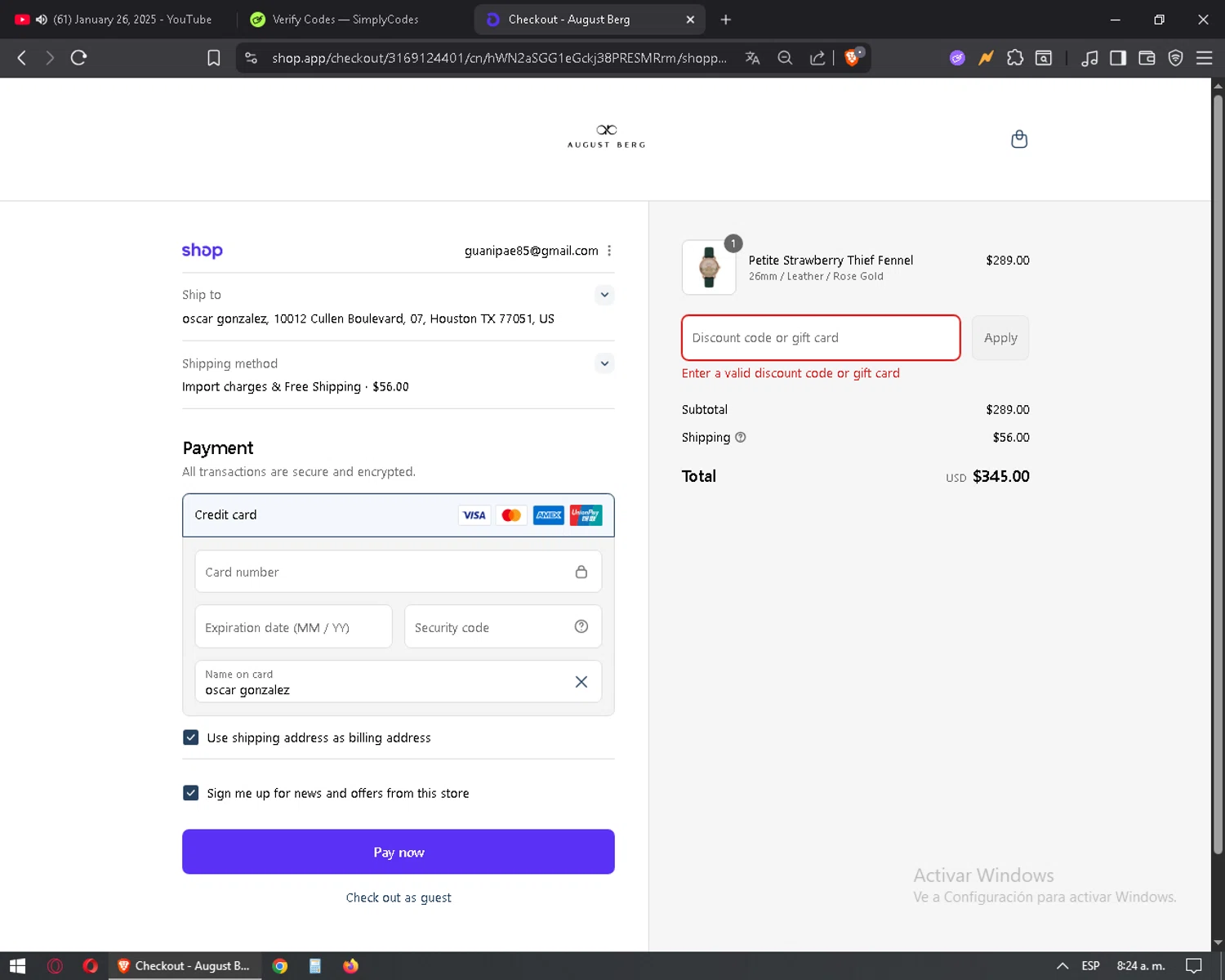Click the Name on card field

click(x=399, y=682)
